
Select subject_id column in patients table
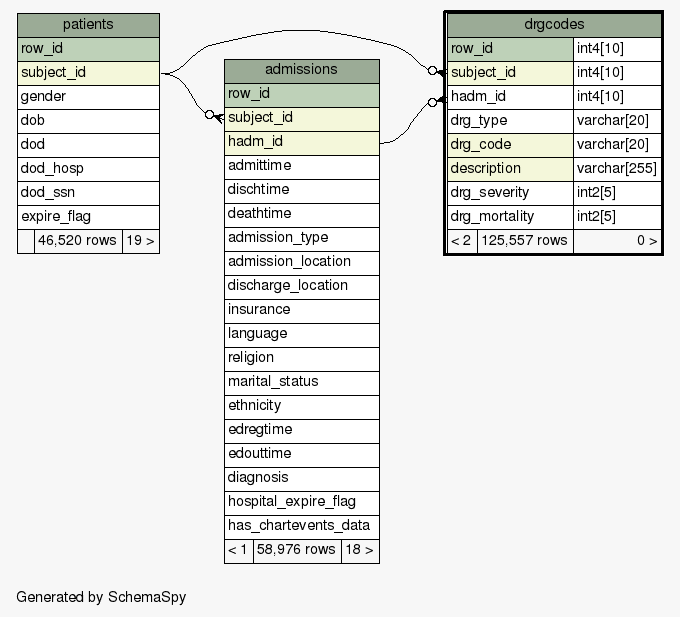(x=88, y=72)
